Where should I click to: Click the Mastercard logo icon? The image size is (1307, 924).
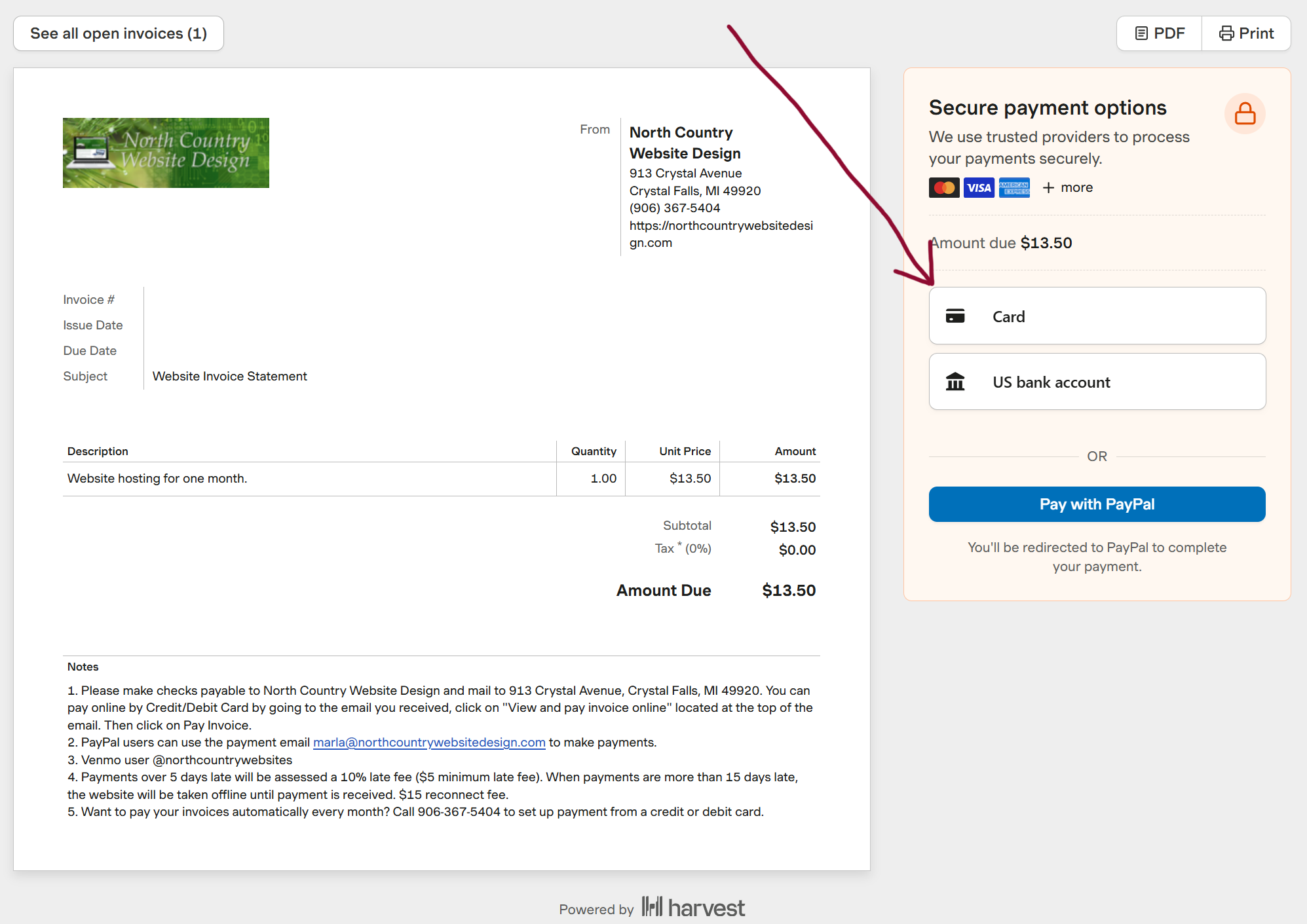944,188
